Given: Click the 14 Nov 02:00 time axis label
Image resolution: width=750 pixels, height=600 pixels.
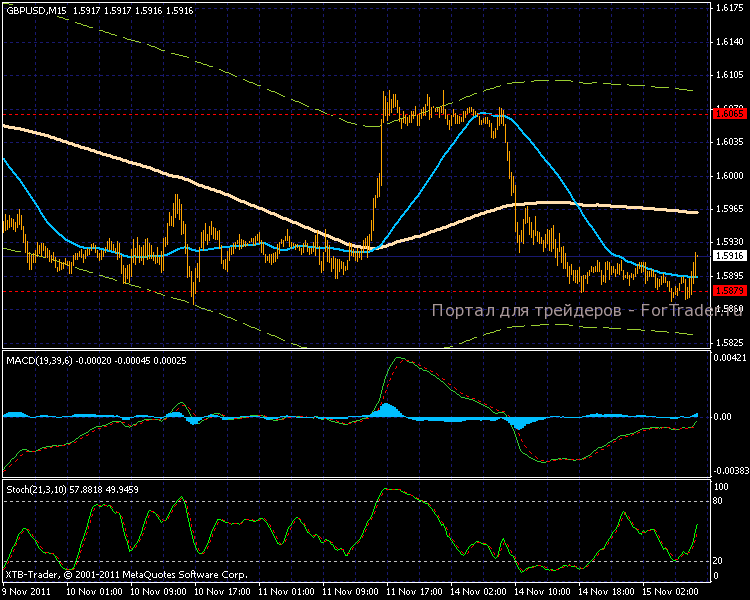Looking at the screenshot, I should click(x=479, y=592).
